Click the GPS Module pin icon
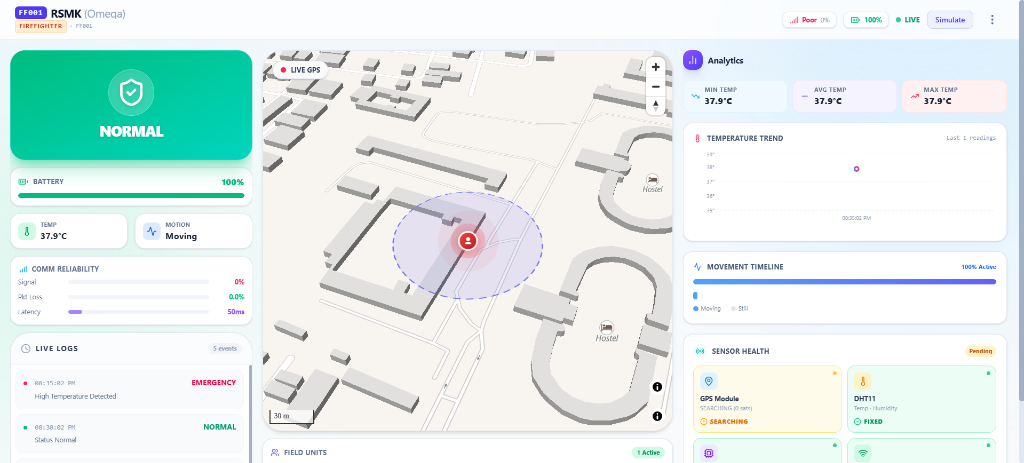 click(x=709, y=381)
